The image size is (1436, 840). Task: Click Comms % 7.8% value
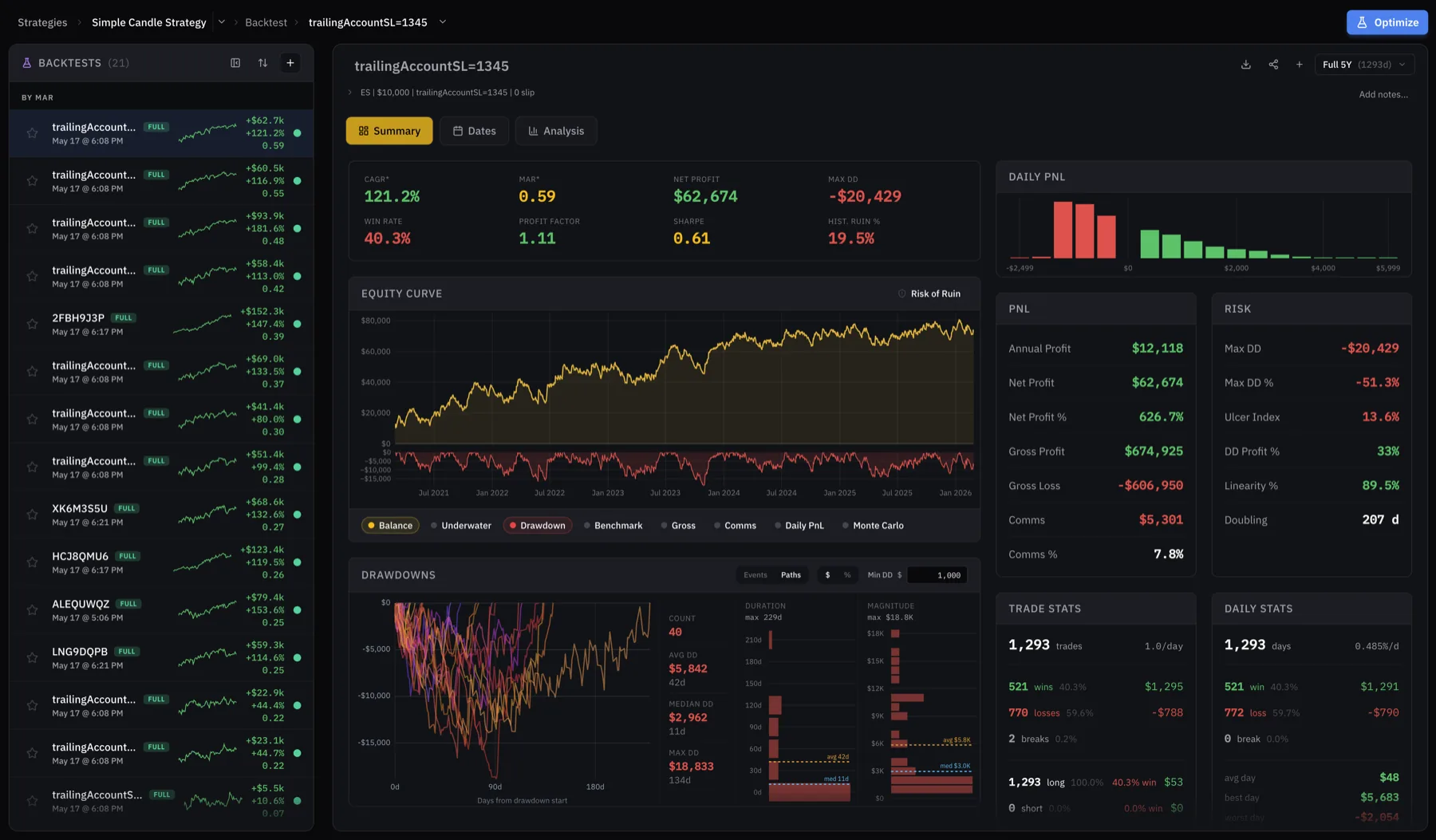click(1169, 554)
